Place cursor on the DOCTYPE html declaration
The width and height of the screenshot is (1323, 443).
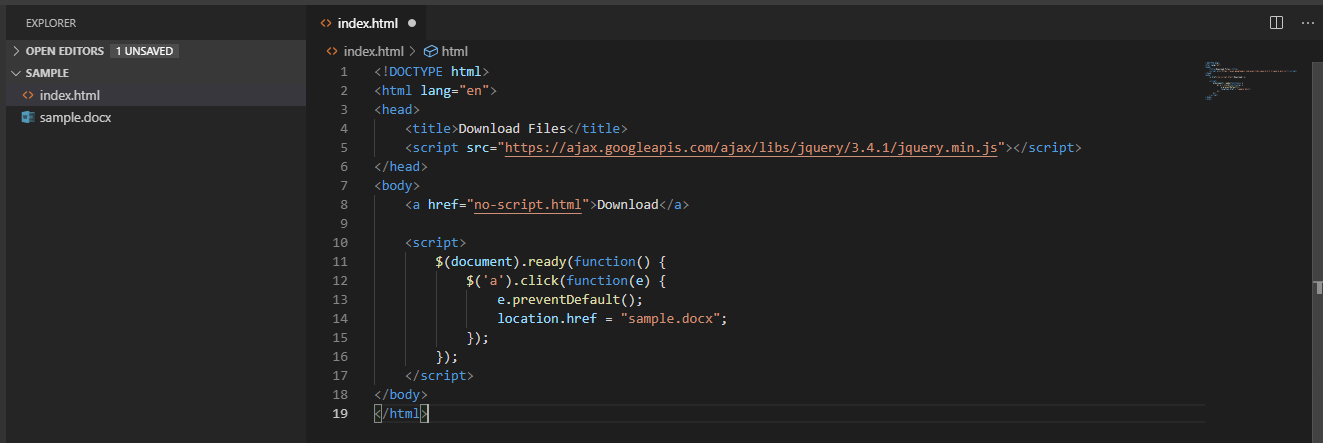coord(431,71)
